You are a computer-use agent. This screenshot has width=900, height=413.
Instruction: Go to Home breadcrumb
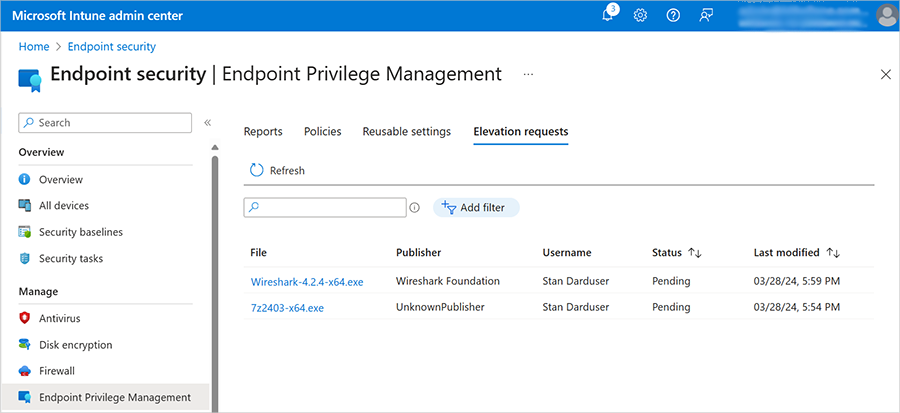pyautogui.click(x=34, y=46)
